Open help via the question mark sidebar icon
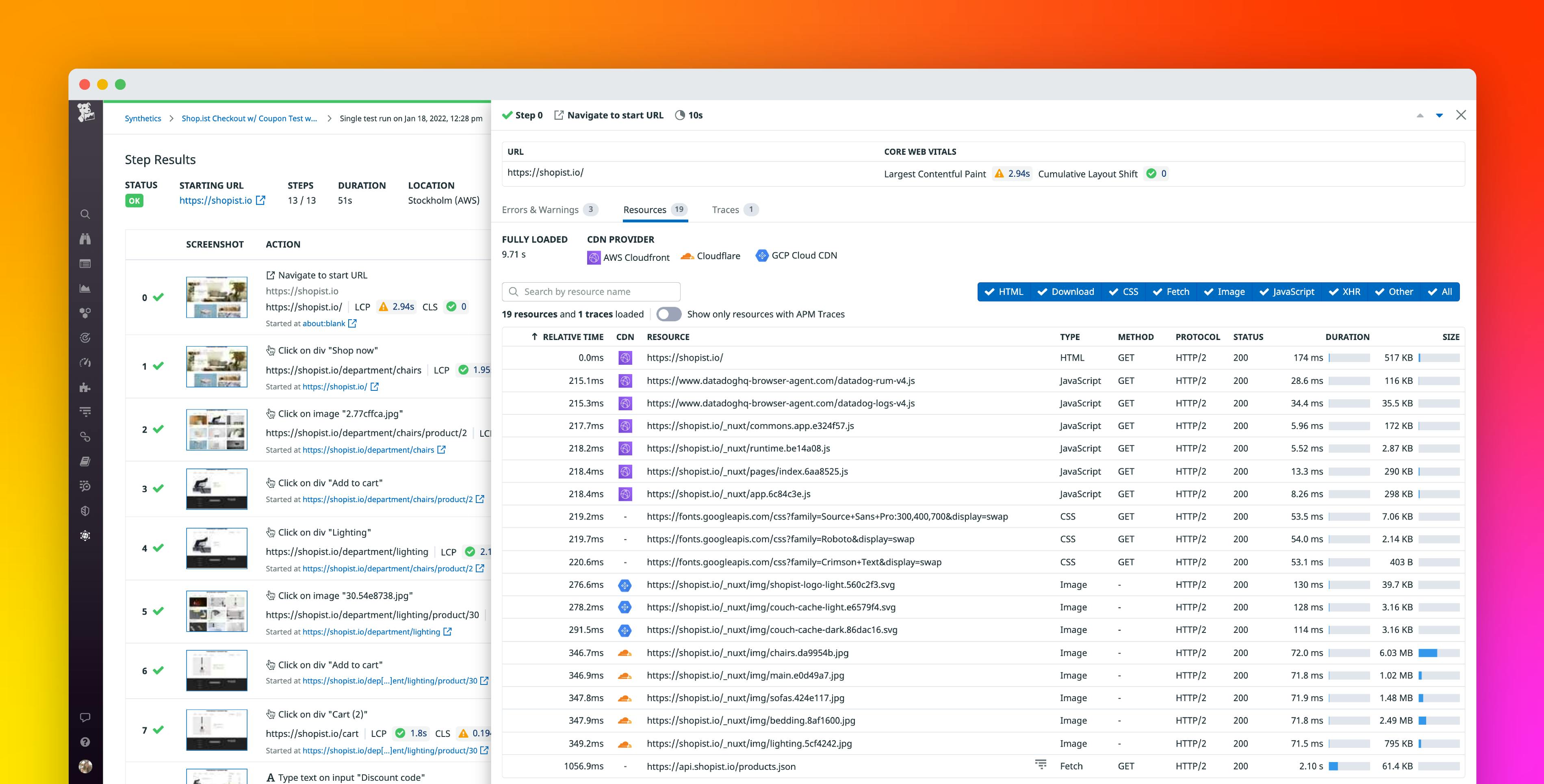Image resolution: width=1544 pixels, height=784 pixels. (x=85, y=741)
